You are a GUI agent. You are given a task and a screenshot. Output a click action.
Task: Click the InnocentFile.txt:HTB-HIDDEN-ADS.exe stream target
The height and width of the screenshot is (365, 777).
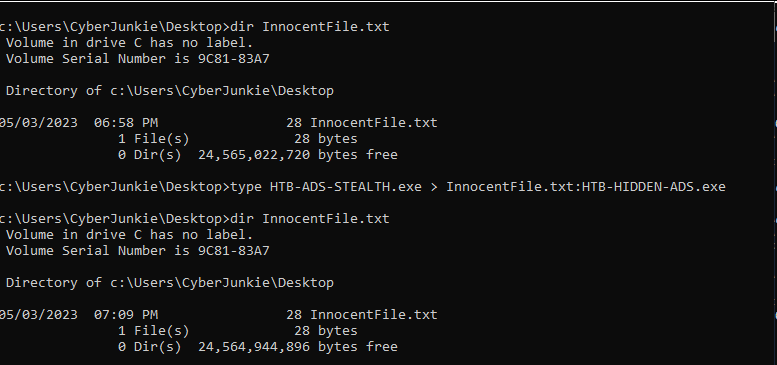click(586, 187)
